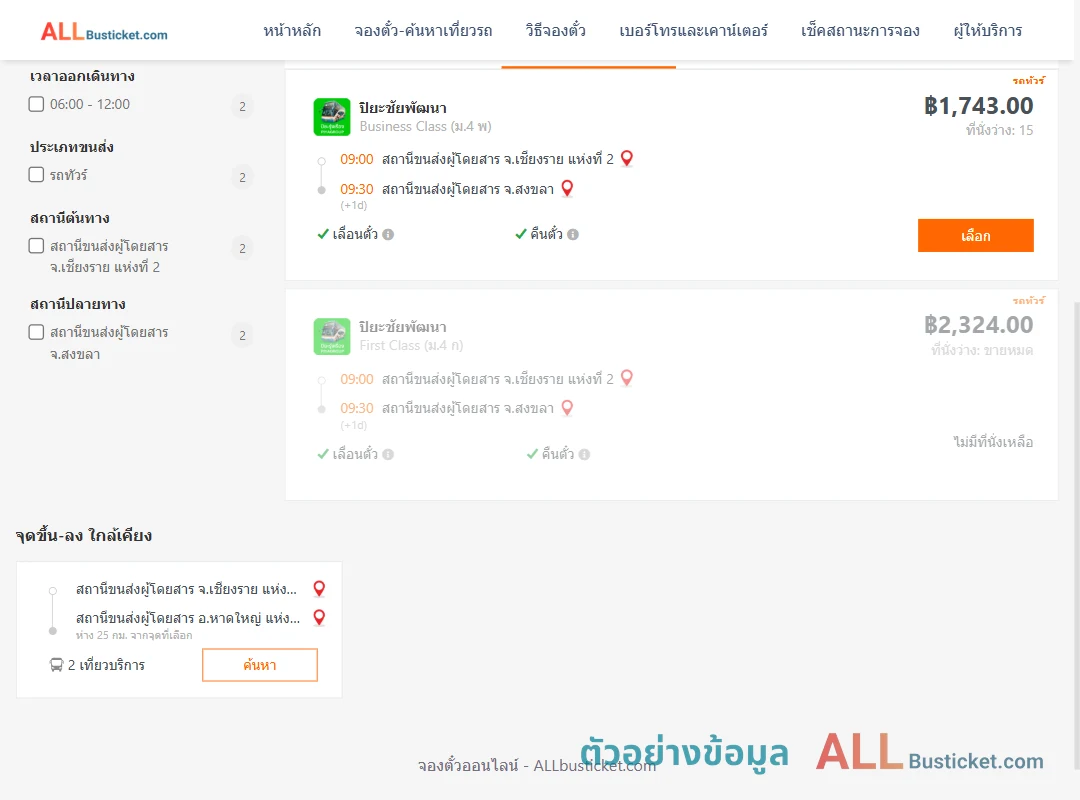Click map pin for 09:30 สงขลา on Business Class

pos(568,188)
